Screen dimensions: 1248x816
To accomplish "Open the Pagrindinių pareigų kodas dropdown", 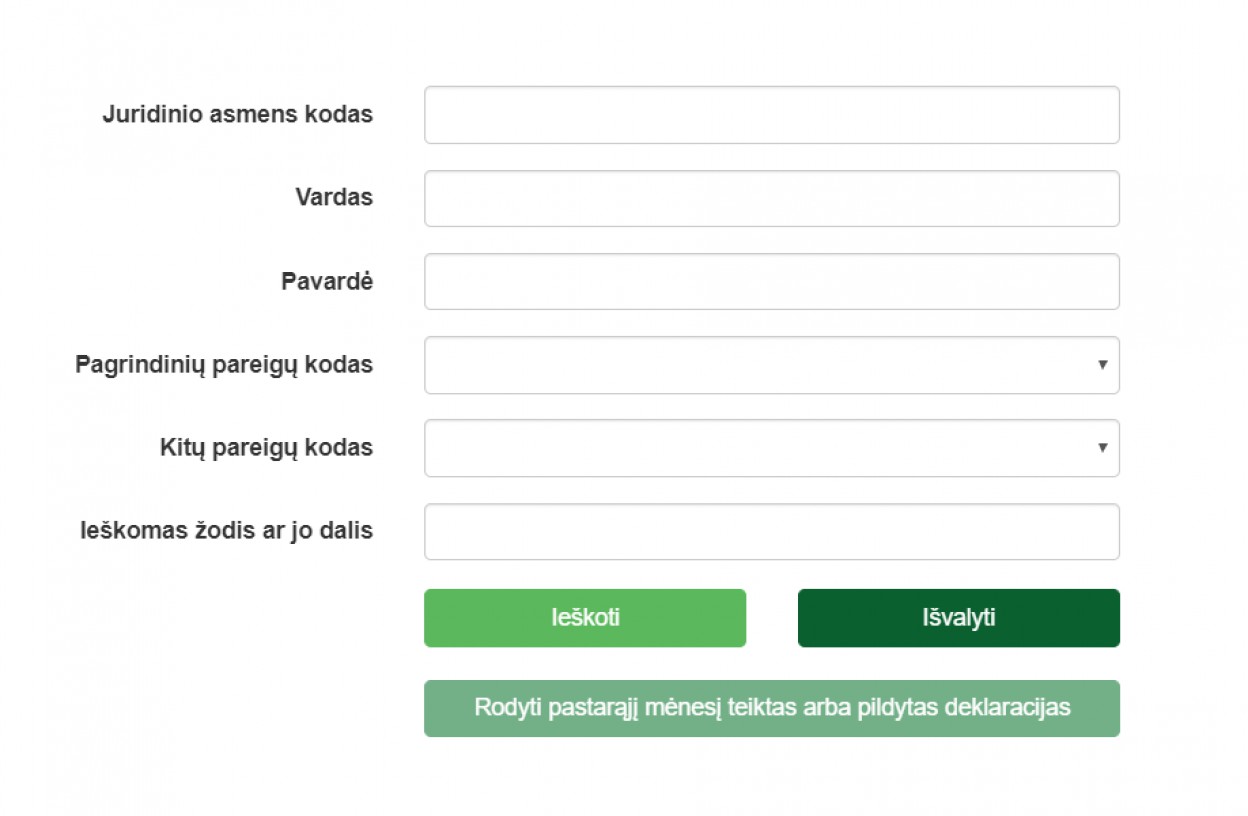I will (771, 365).
